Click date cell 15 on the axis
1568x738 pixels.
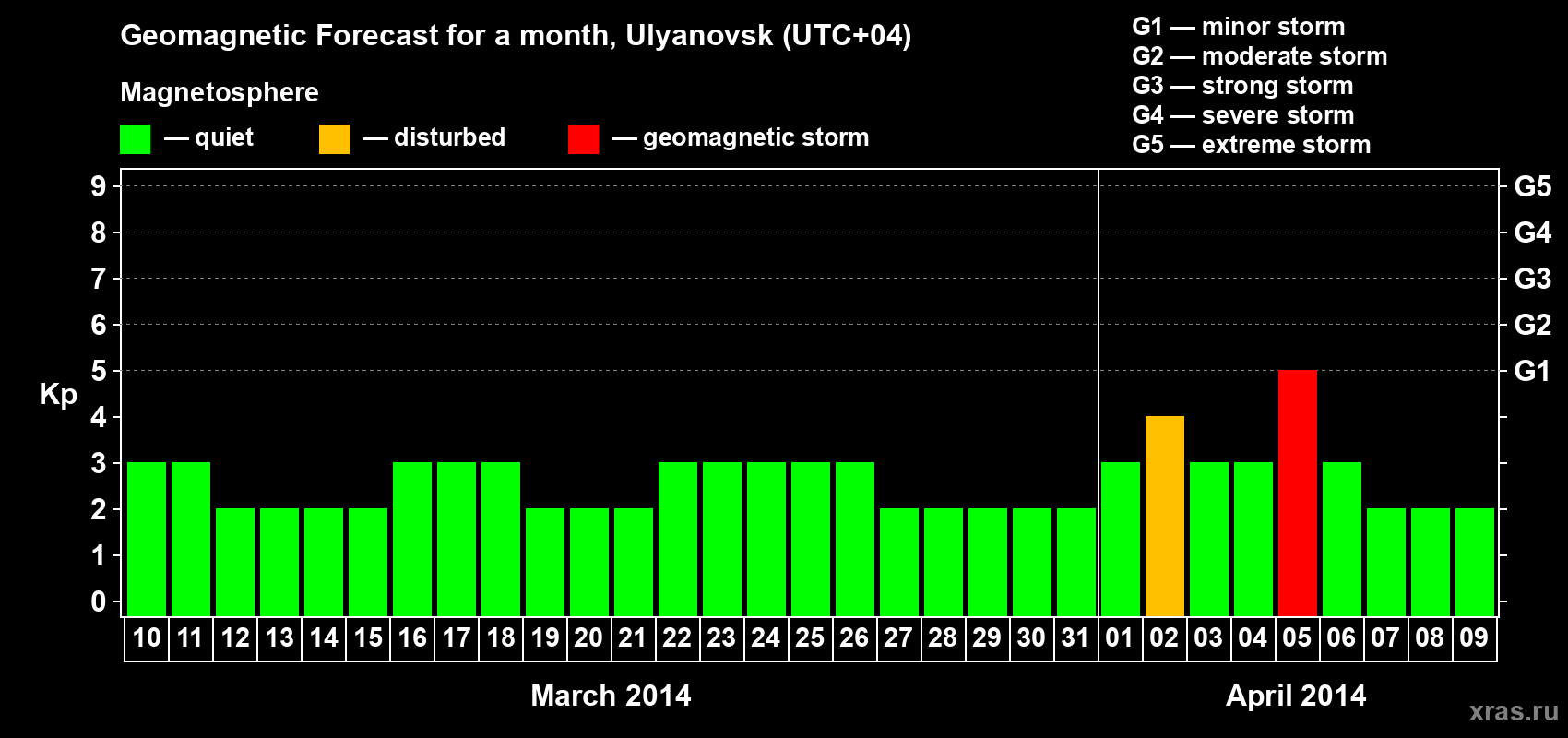tap(368, 638)
